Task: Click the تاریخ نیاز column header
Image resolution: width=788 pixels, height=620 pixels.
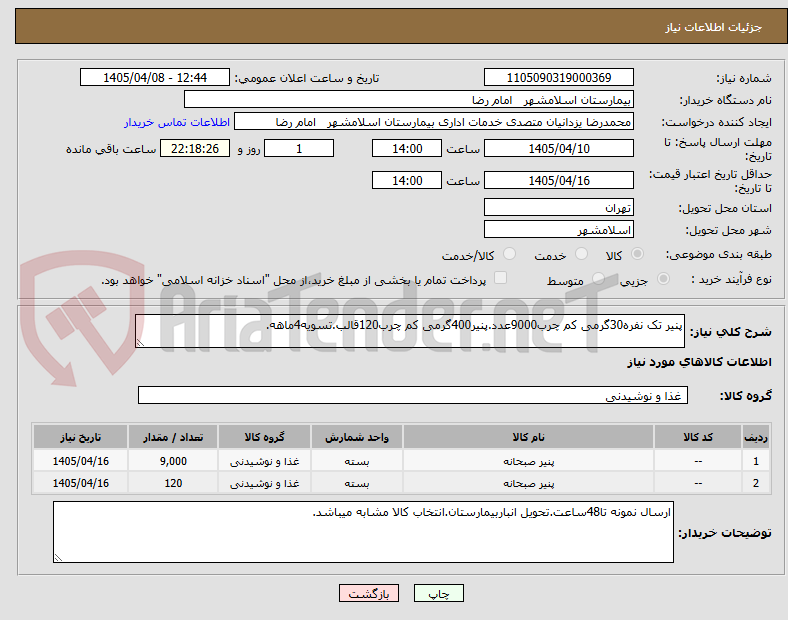Action: click(x=80, y=437)
